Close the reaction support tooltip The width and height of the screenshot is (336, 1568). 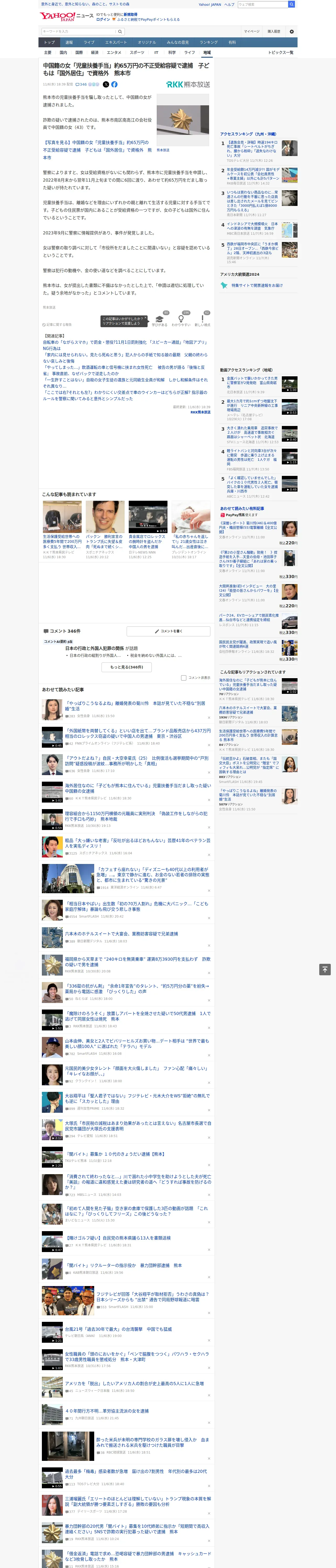click(146, 318)
